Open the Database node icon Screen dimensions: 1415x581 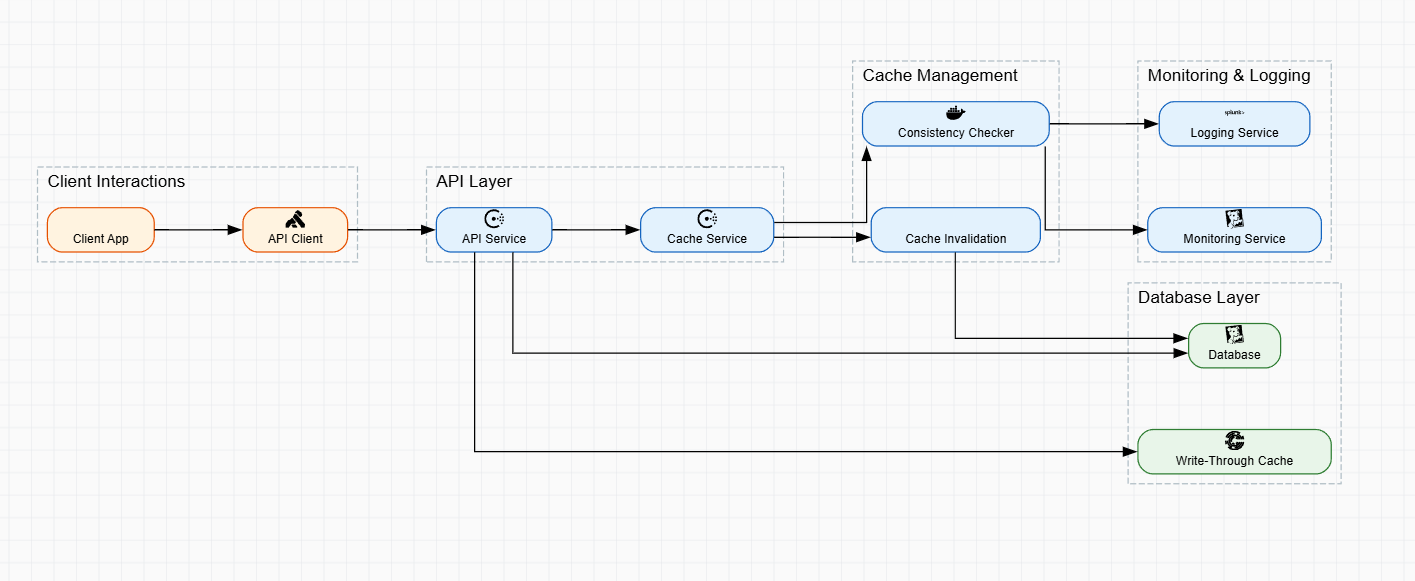coord(1234,334)
